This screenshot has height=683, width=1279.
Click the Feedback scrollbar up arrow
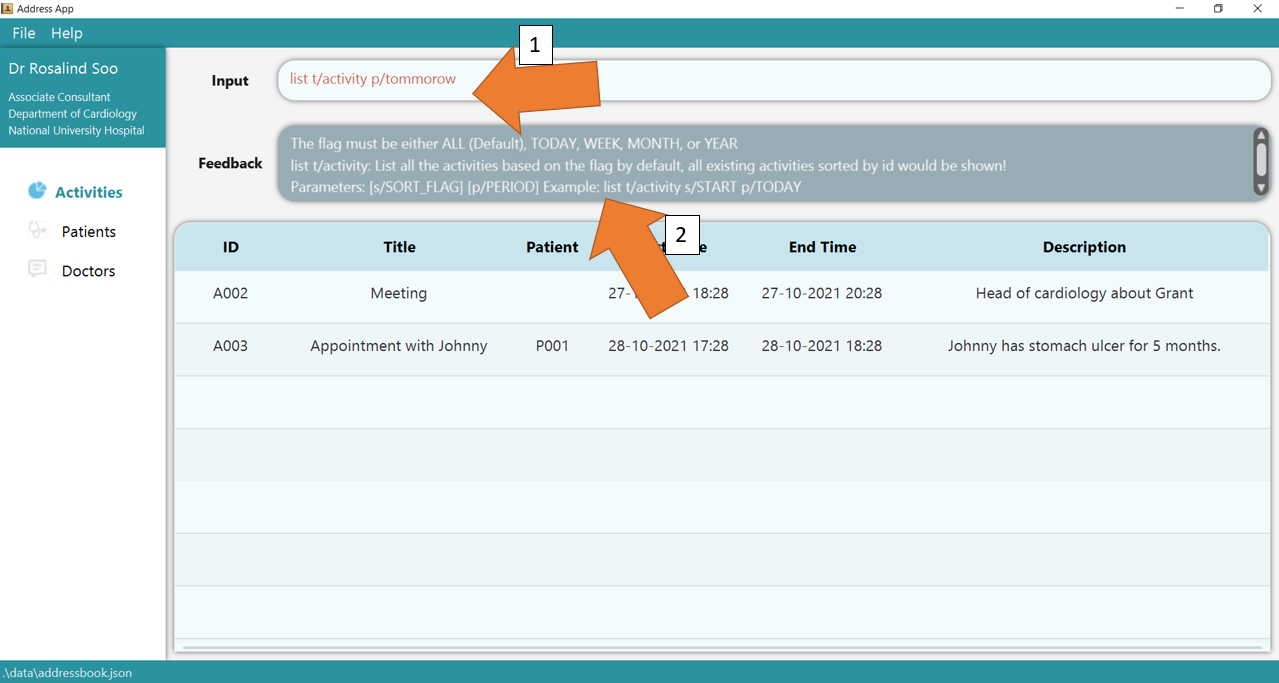[x=1260, y=135]
